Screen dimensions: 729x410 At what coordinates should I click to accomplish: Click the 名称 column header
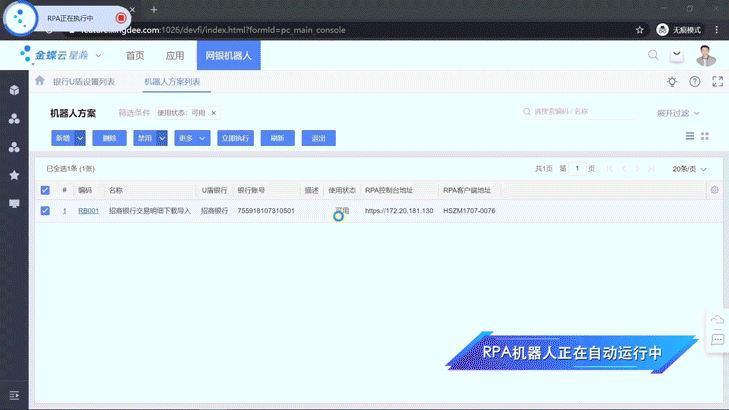[x=116, y=190]
